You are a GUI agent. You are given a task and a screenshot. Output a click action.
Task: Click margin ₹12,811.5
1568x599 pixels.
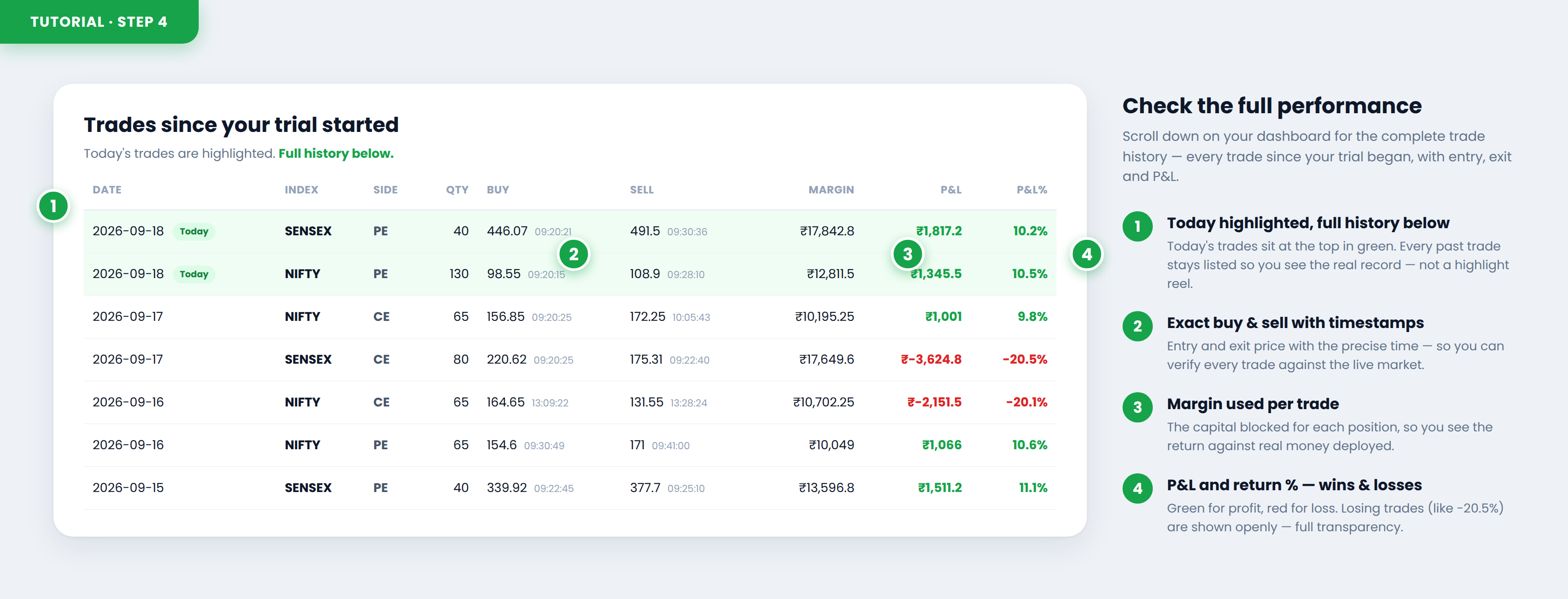830,274
